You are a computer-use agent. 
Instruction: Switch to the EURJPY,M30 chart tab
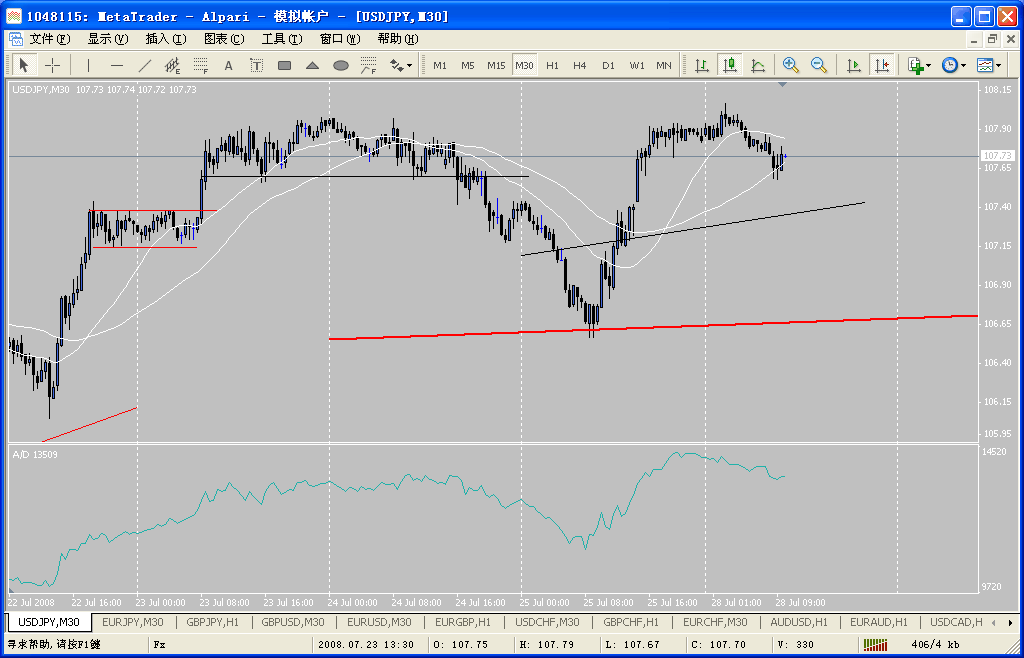point(133,622)
